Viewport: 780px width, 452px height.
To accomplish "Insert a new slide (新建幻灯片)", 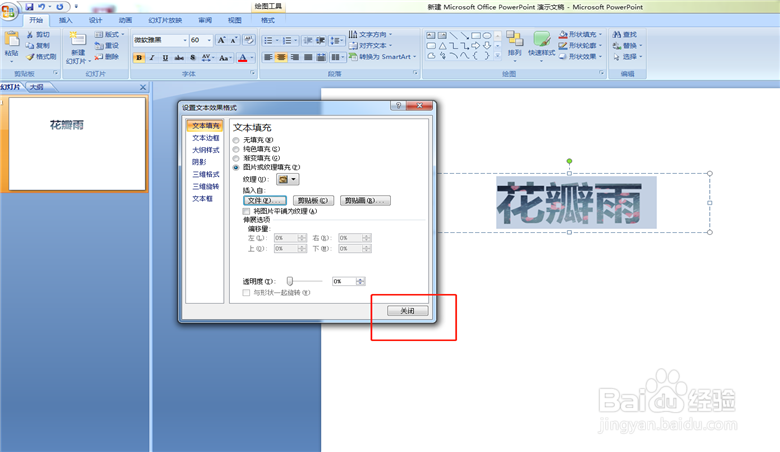I will (x=78, y=48).
